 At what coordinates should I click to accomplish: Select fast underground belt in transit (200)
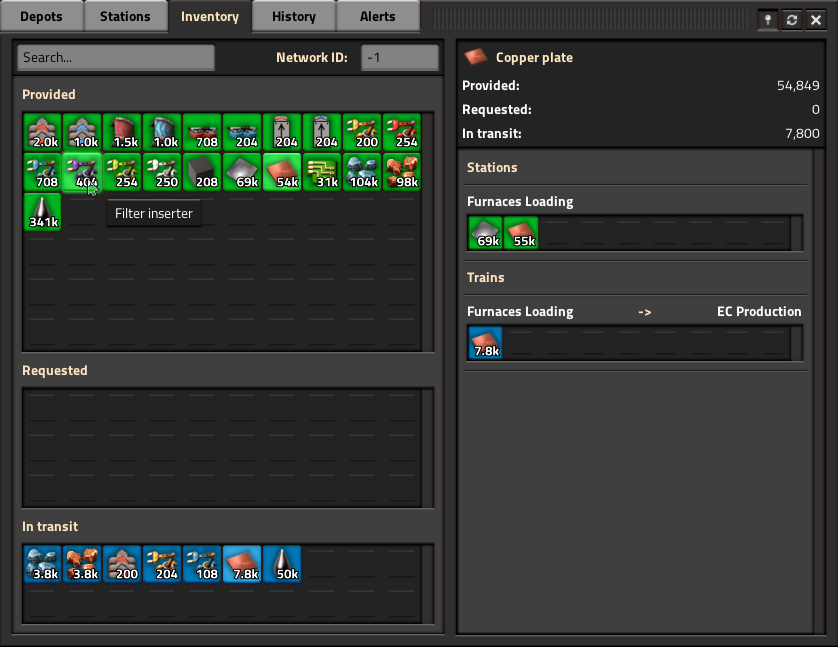[x=122, y=564]
